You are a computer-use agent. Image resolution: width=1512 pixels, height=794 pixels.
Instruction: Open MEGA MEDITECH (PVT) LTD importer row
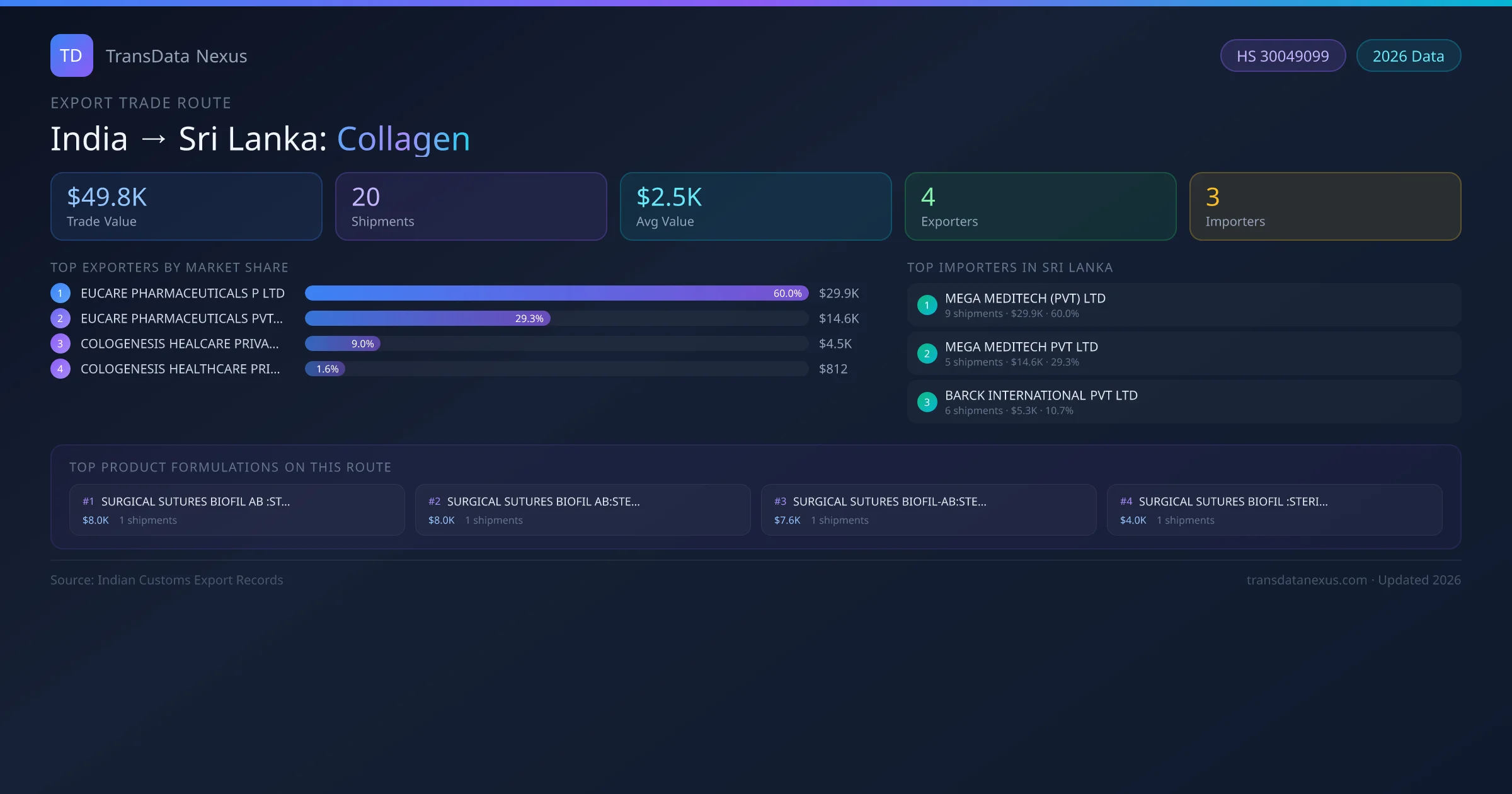1183,305
